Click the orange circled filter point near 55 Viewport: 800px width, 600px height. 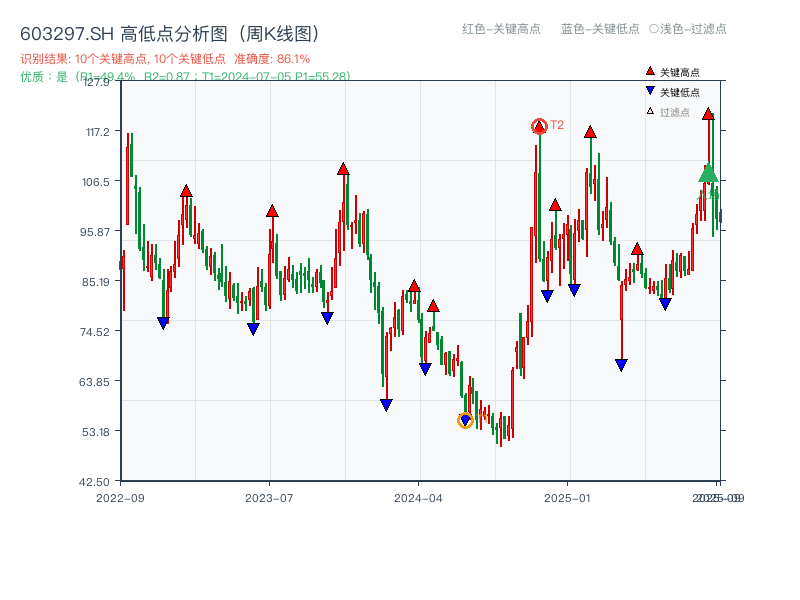[465, 421]
